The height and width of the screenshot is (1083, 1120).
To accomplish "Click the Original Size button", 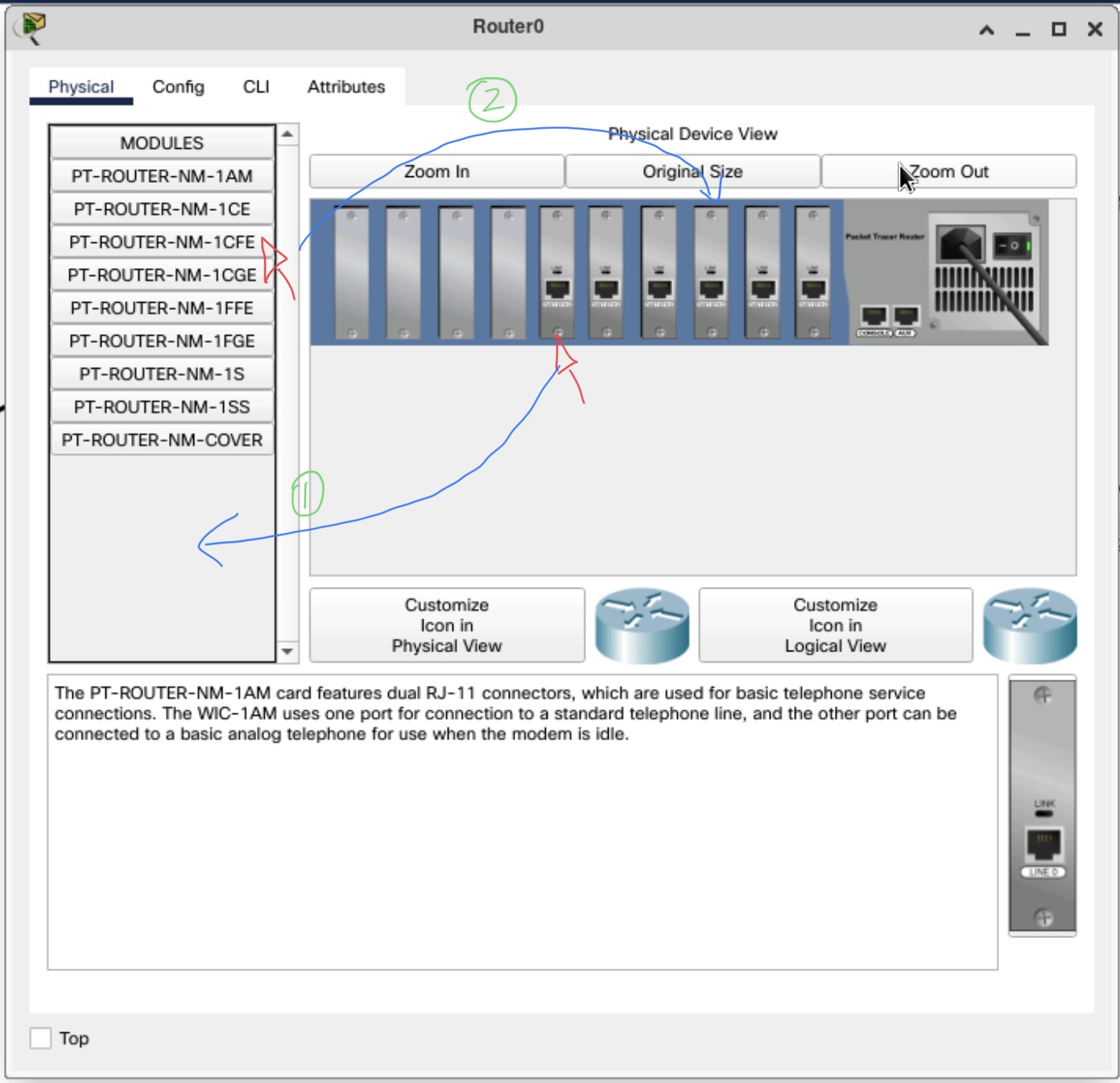I will [x=692, y=172].
